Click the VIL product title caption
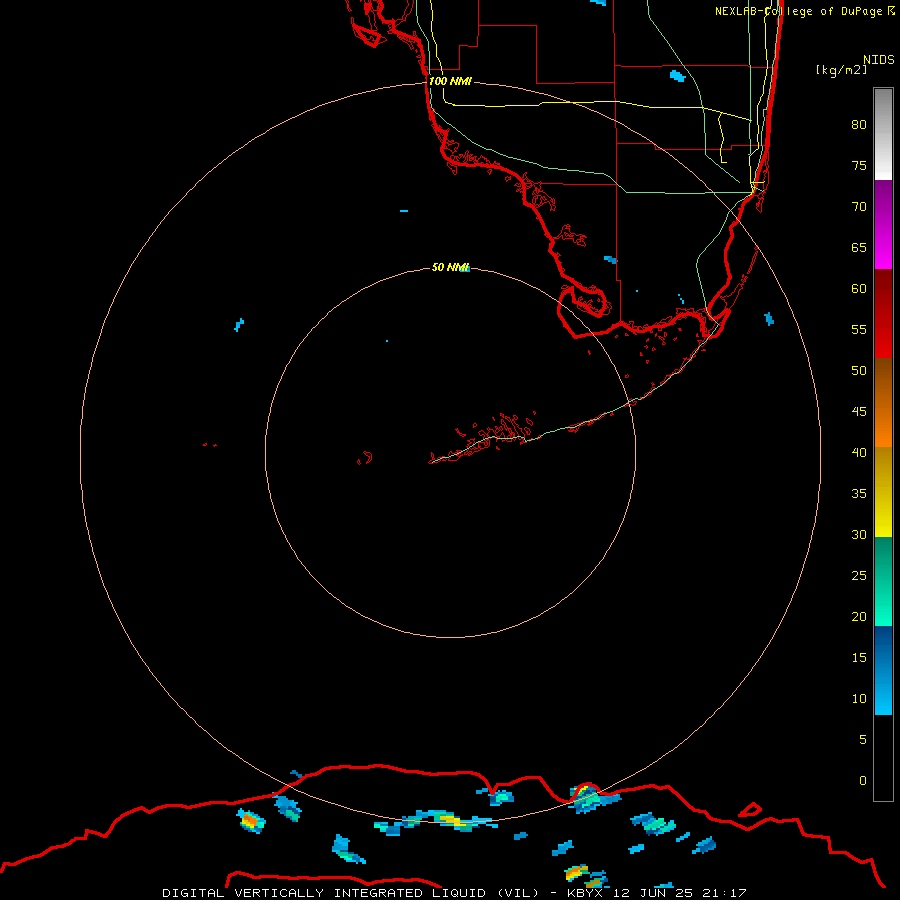 pos(454,893)
